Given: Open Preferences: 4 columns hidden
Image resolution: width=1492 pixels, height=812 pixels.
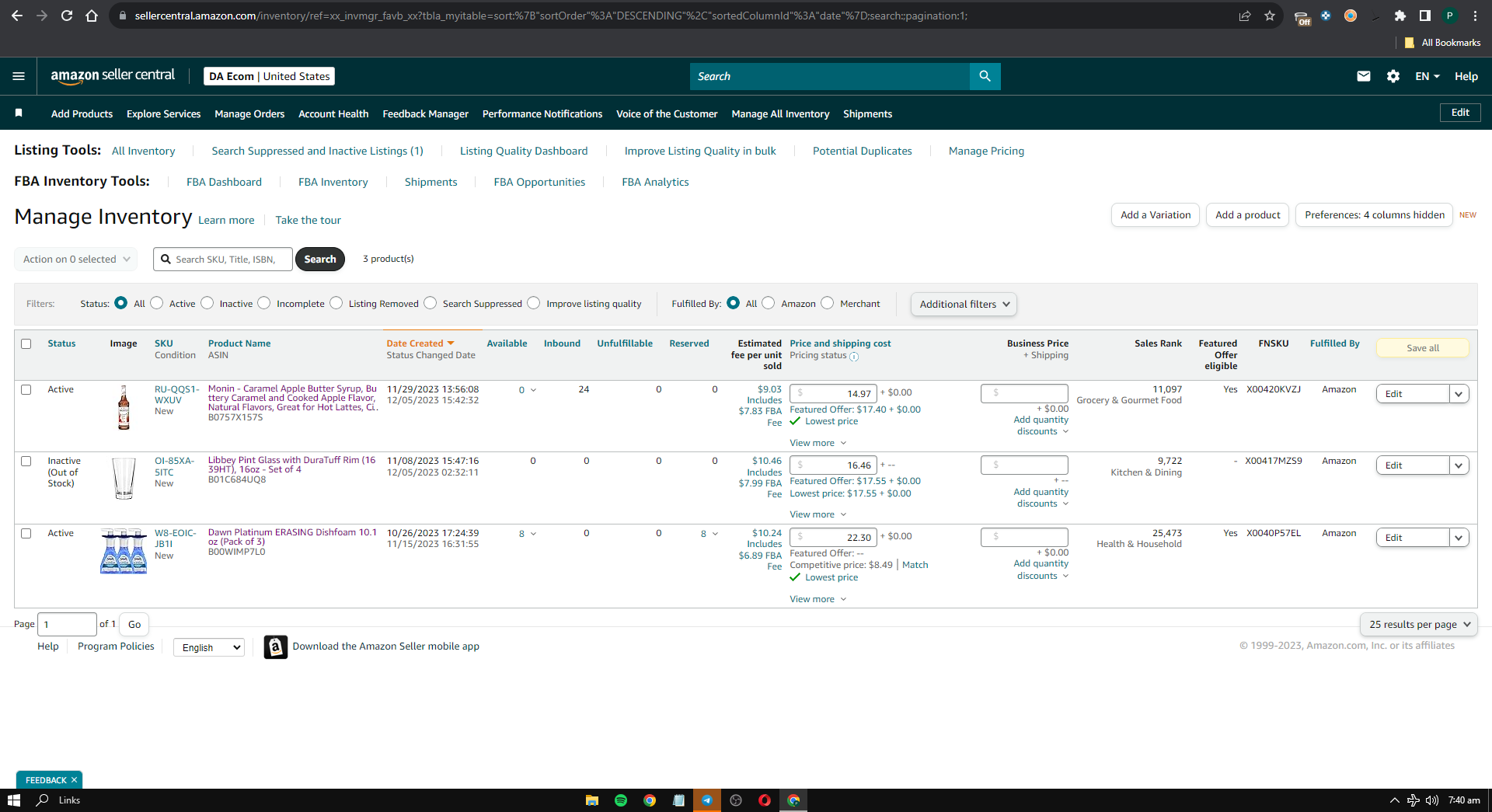Looking at the screenshot, I should 1375,215.
